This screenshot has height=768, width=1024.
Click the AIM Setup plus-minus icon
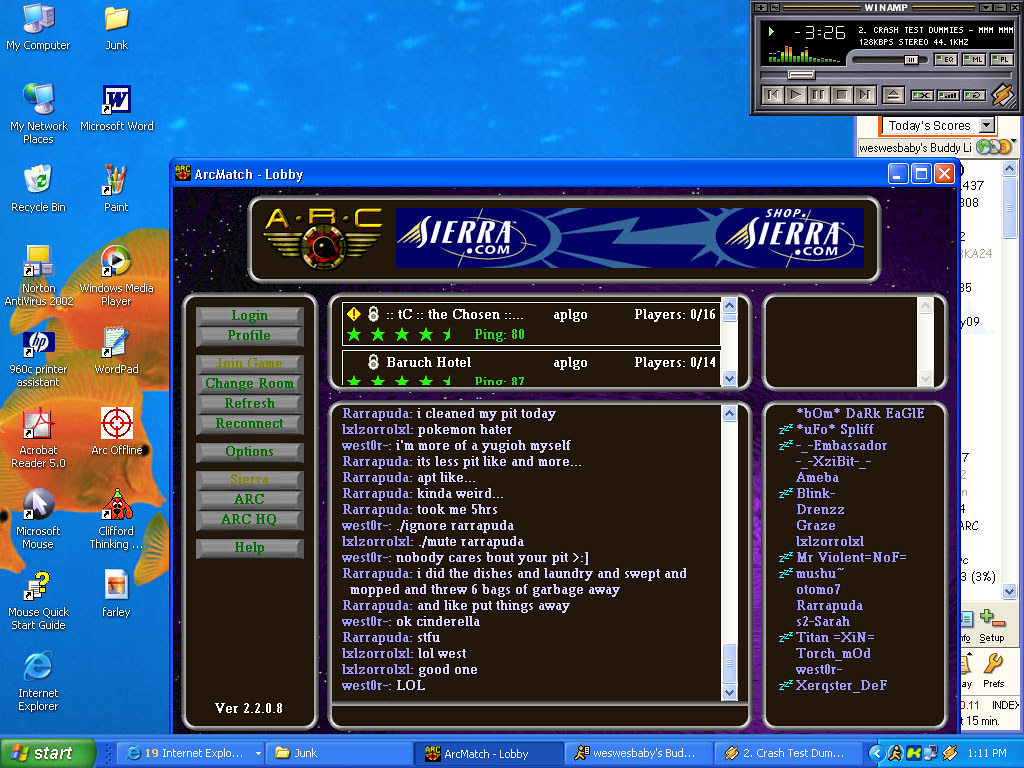point(991,619)
